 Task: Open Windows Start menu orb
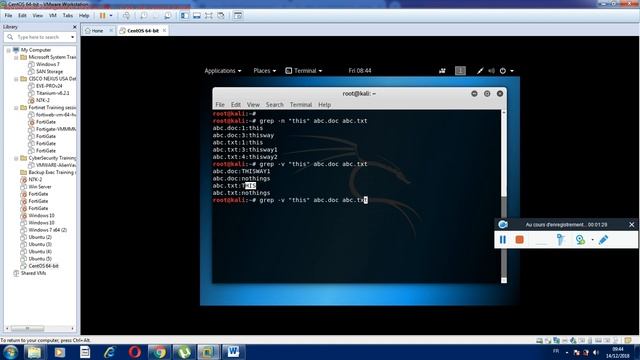point(10,352)
